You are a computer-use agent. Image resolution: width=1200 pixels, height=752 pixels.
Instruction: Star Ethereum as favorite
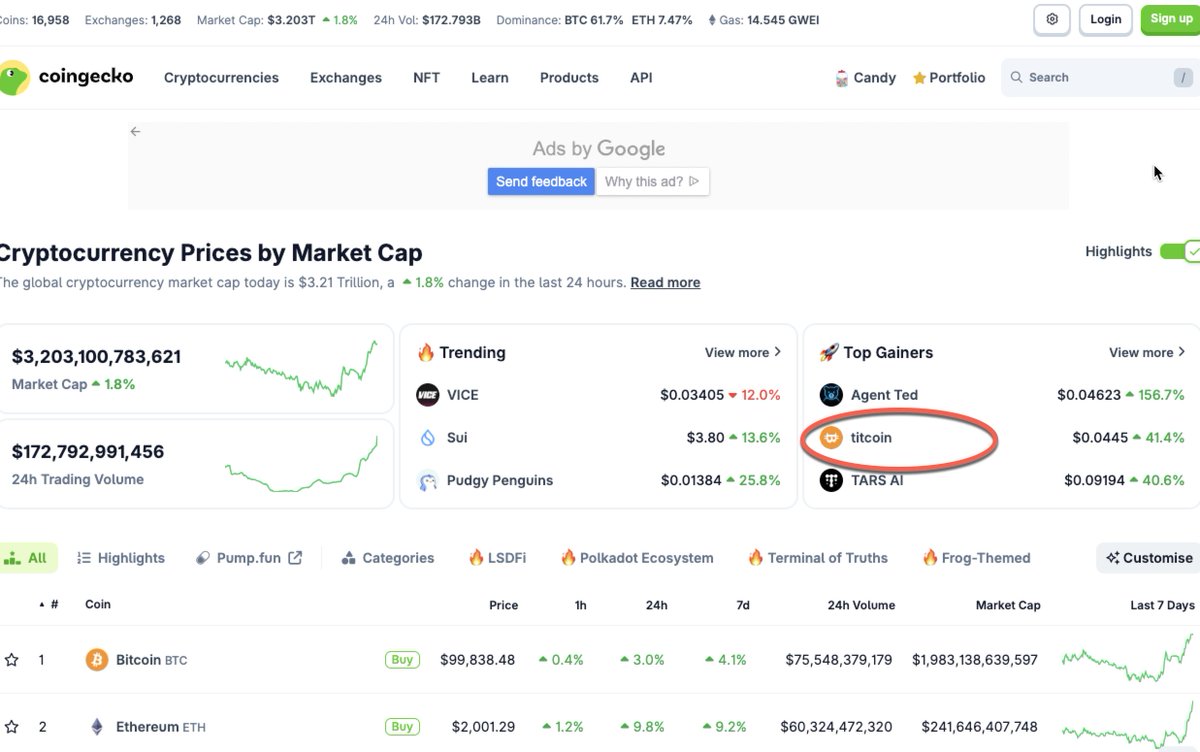[x=12, y=727]
